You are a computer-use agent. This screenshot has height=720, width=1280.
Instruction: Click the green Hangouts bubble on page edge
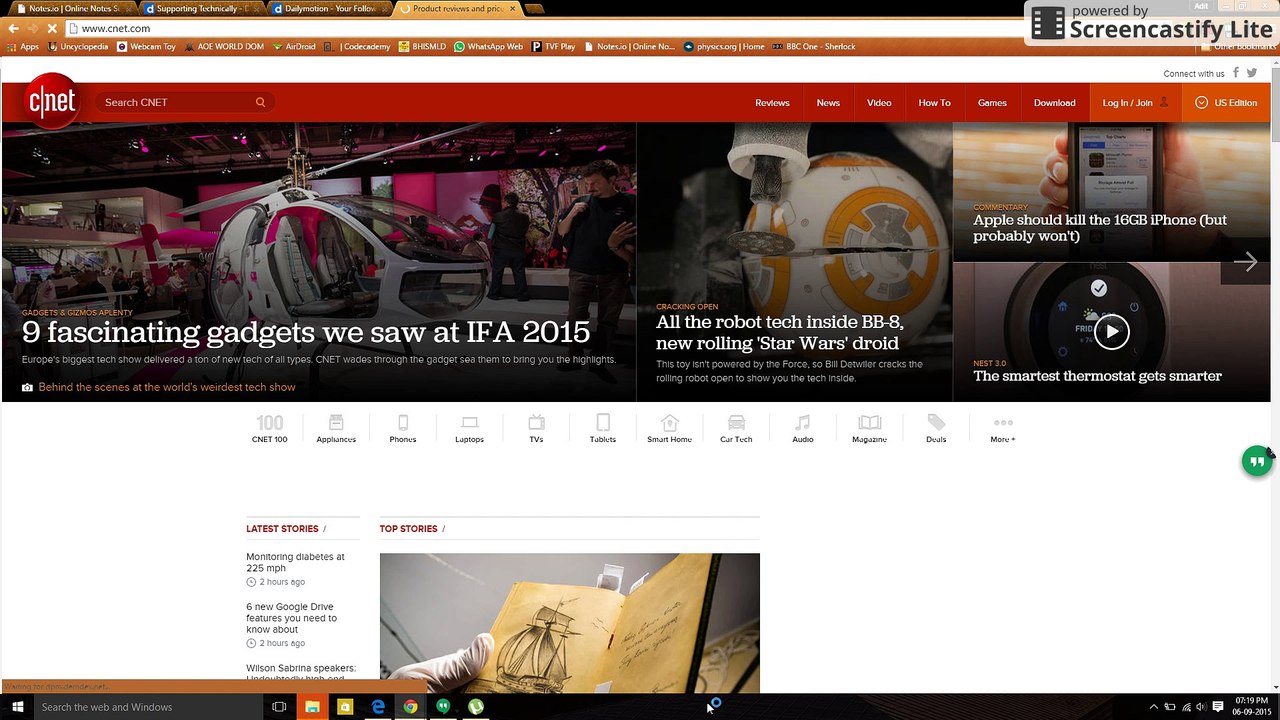(x=1256, y=461)
